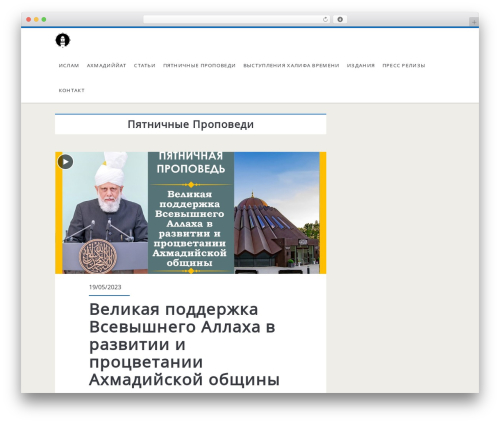
Task: Go to СТАТЬИ section
Action: point(145,66)
